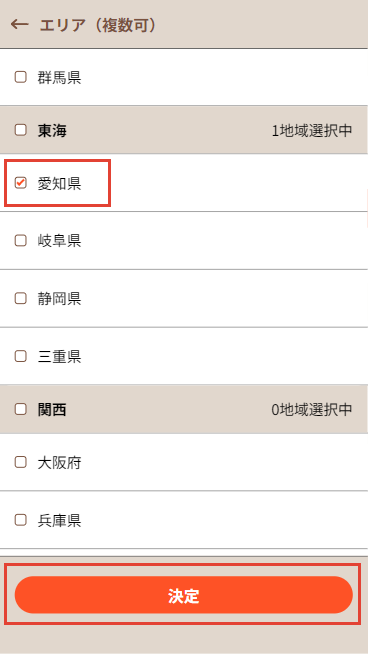The width and height of the screenshot is (368, 654).
Task: Click the 0地域選択中 status text
Action: pos(312,410)
